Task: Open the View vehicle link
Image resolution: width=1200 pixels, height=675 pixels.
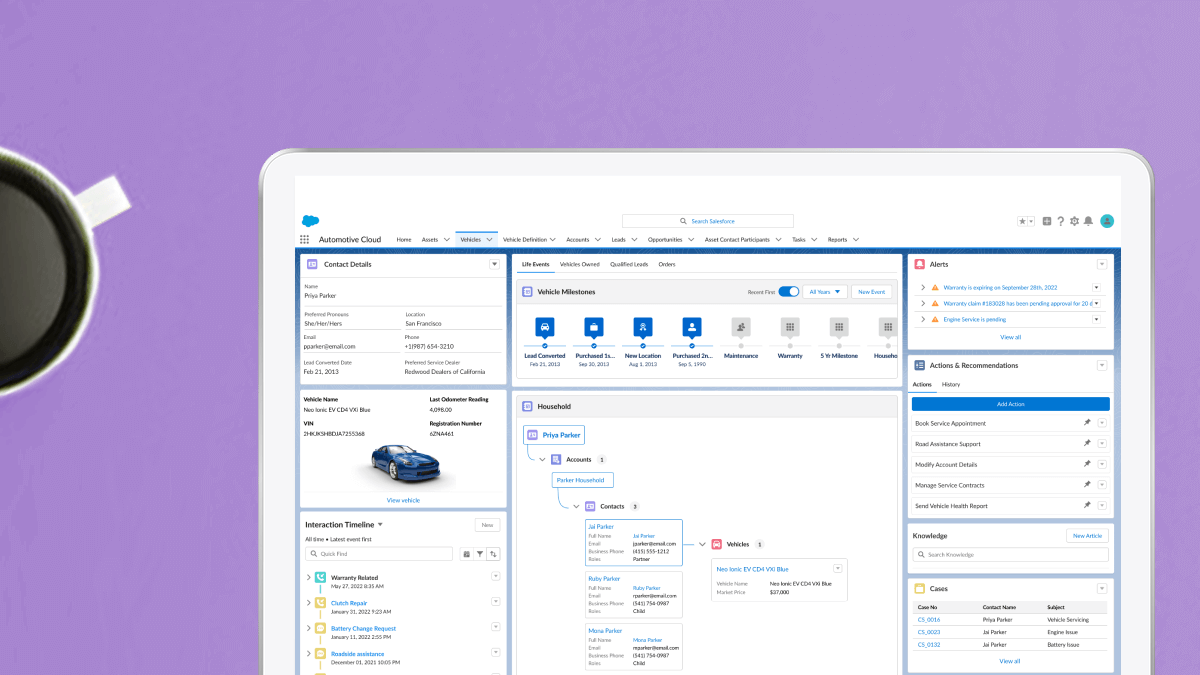Action: pyautogui.click(x=403, y=500)
